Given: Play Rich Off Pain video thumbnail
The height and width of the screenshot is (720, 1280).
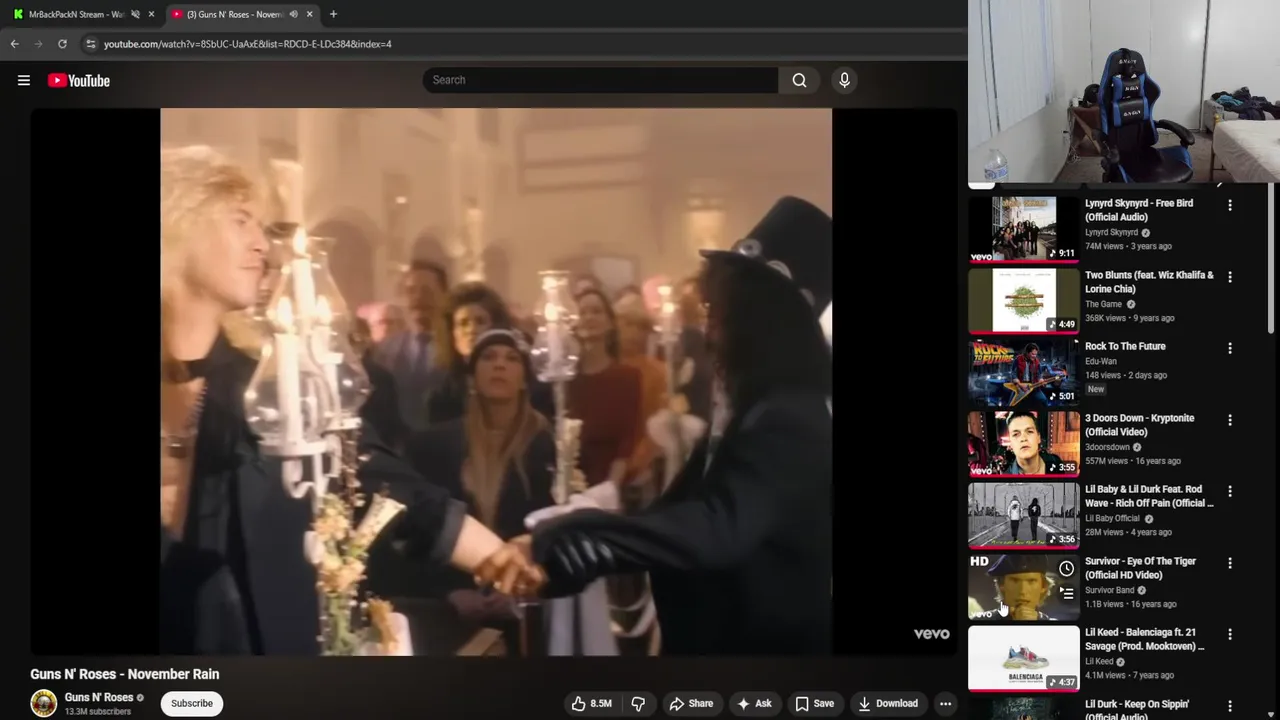Looking at the screenshot, I should (x=1024, y=515).
